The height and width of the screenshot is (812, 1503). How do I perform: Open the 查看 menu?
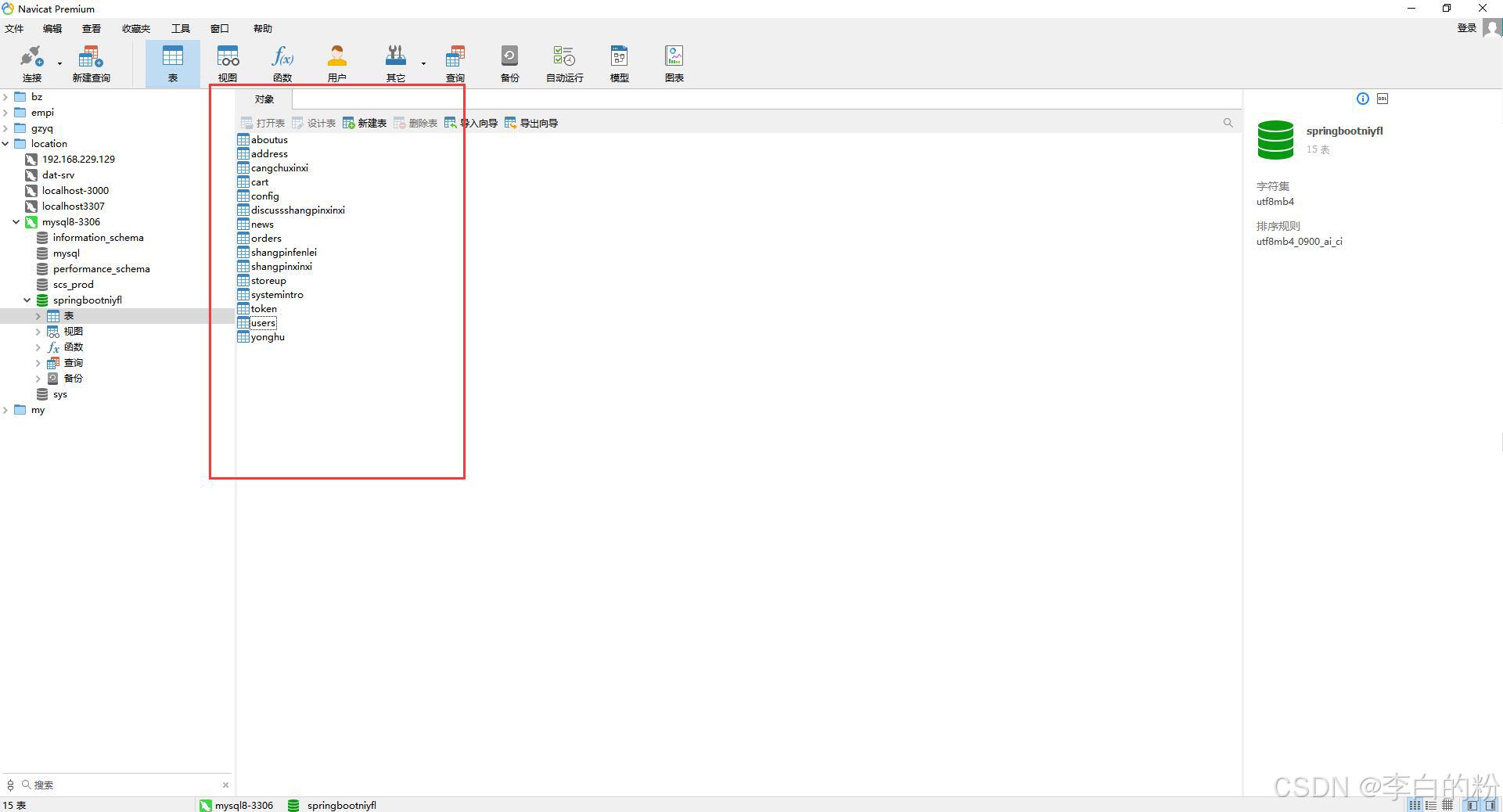[x=92, y=28]
